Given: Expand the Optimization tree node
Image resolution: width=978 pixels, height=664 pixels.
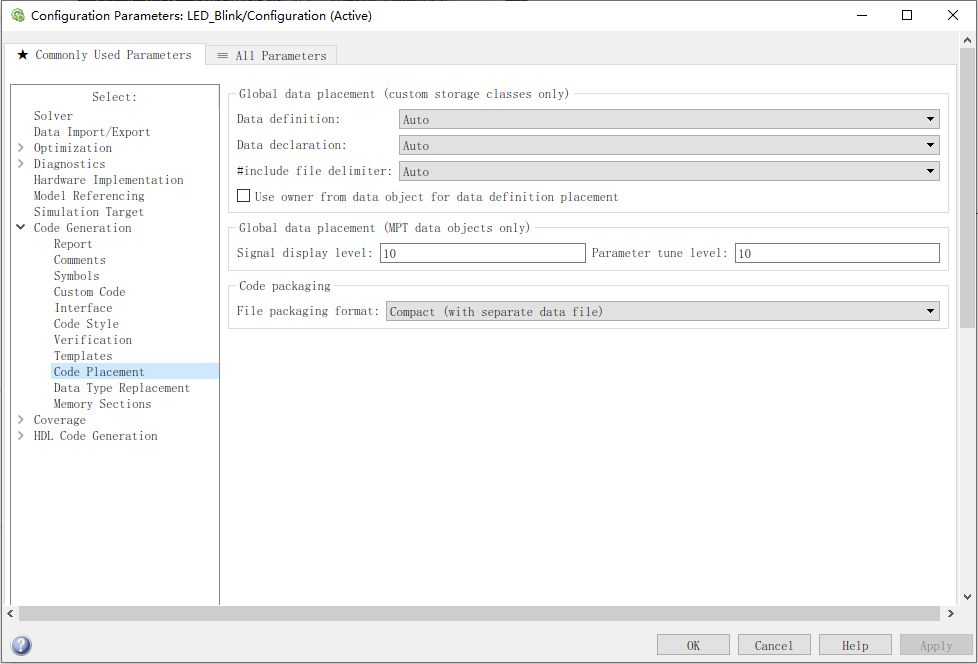Looking at the screenshot, I should [x=21, y=148].
